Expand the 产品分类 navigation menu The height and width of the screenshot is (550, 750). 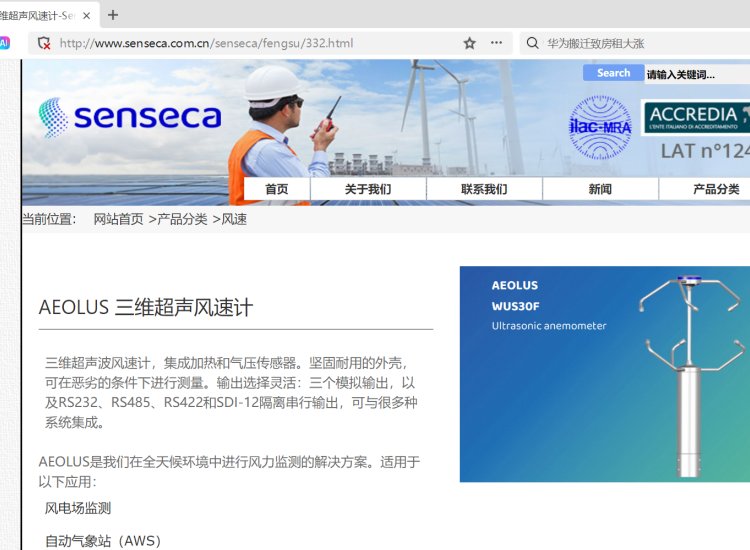click(716, 189)
